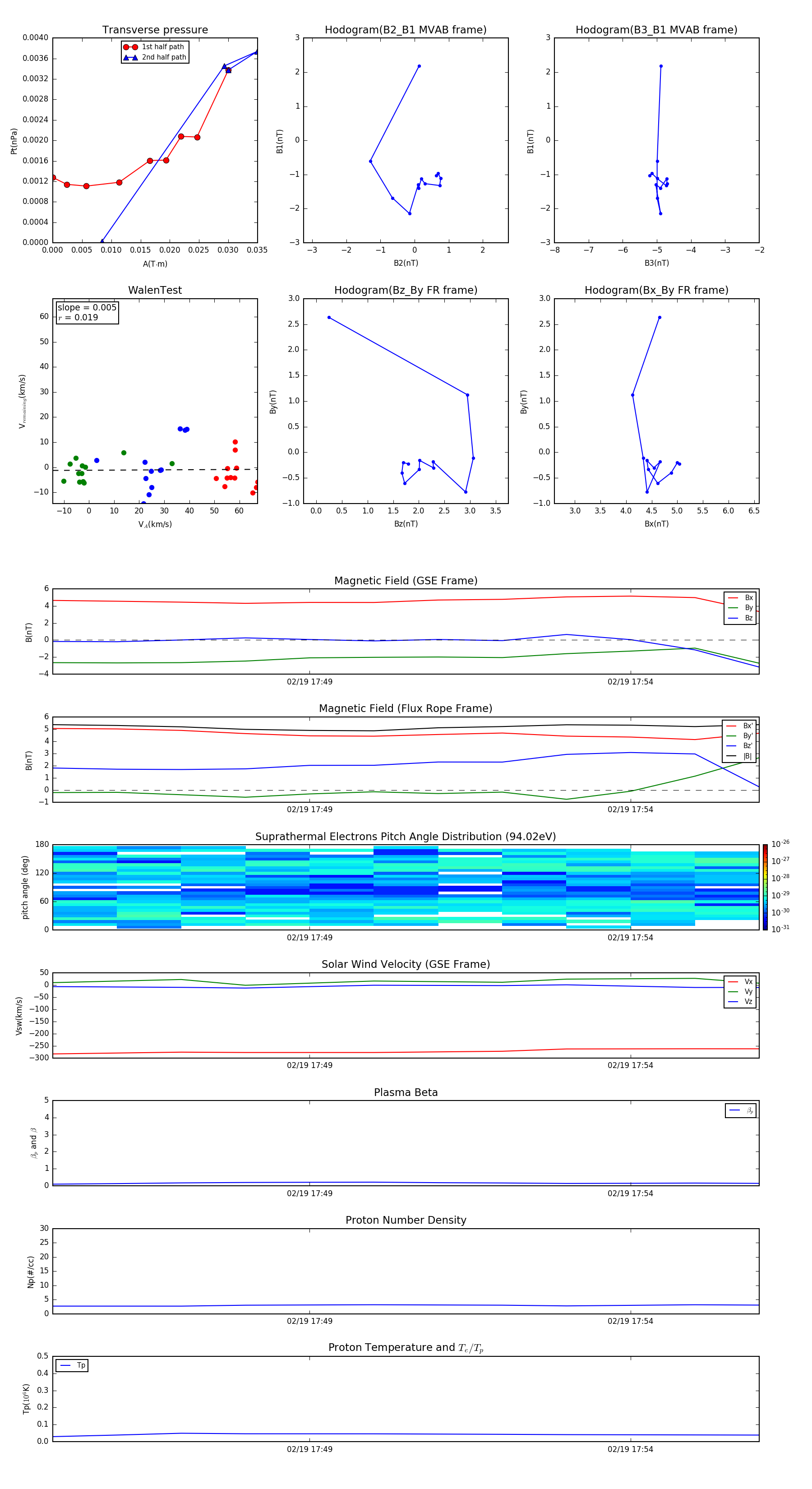This screenshot has width=812, height=1489.
Task: Click 'Solar Wind Velocity (GSE Frame)' title
Action: (x=406, y=965)
